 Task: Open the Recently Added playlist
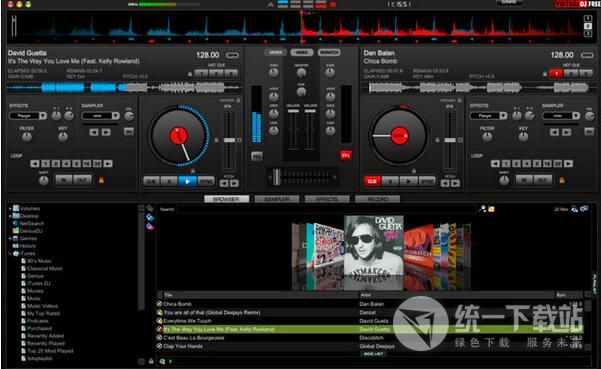coord(46,336)
